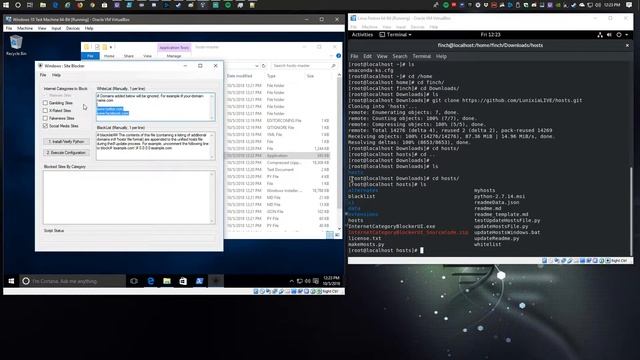Select the highlighted Application file row

[278, 156]
